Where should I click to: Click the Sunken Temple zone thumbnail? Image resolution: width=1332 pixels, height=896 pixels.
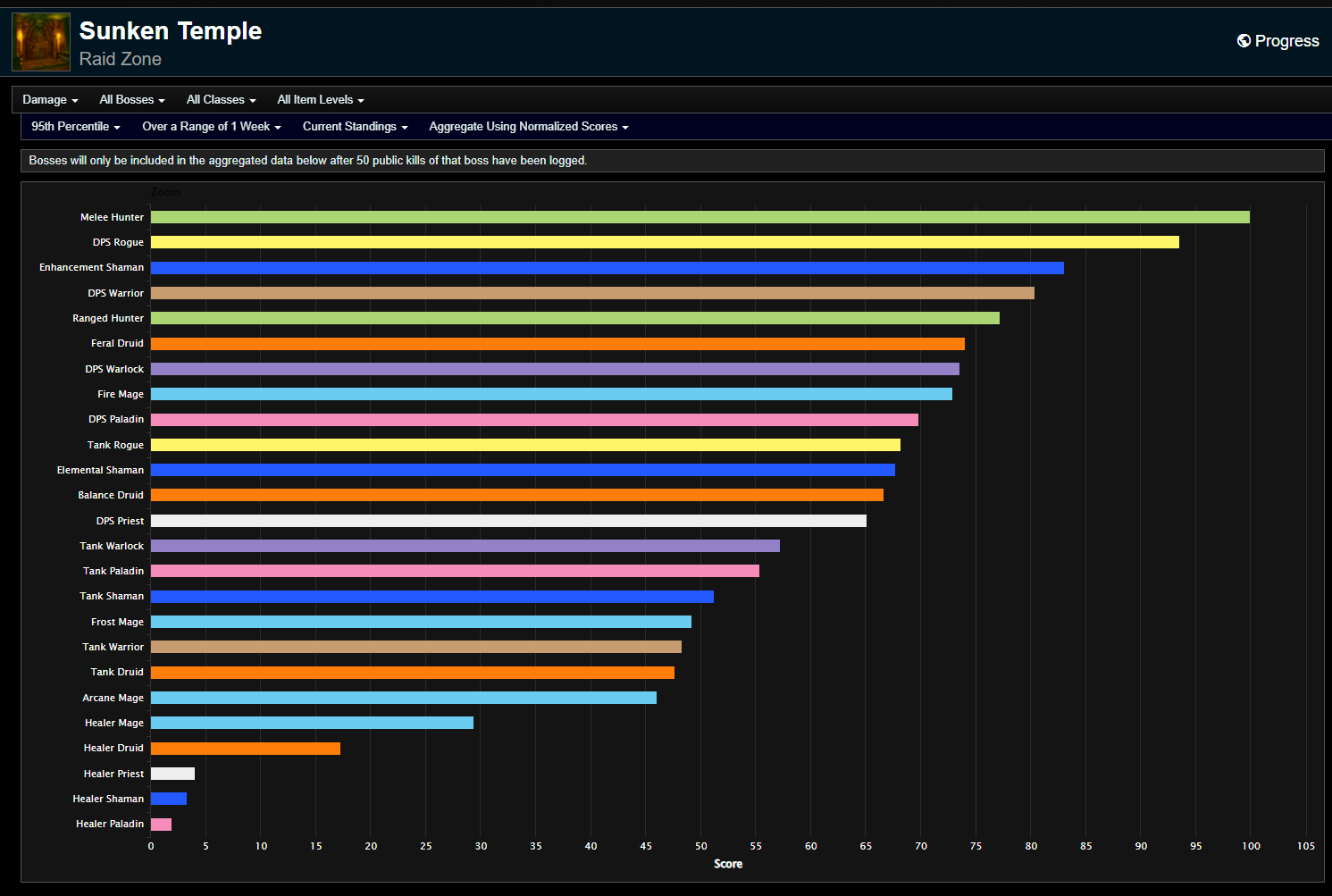click(x=40, y=41)
